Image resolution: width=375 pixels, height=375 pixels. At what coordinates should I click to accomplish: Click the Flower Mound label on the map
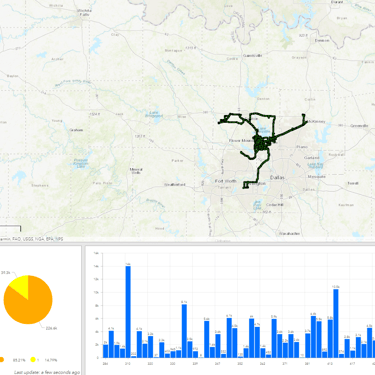tap(241, 141)
